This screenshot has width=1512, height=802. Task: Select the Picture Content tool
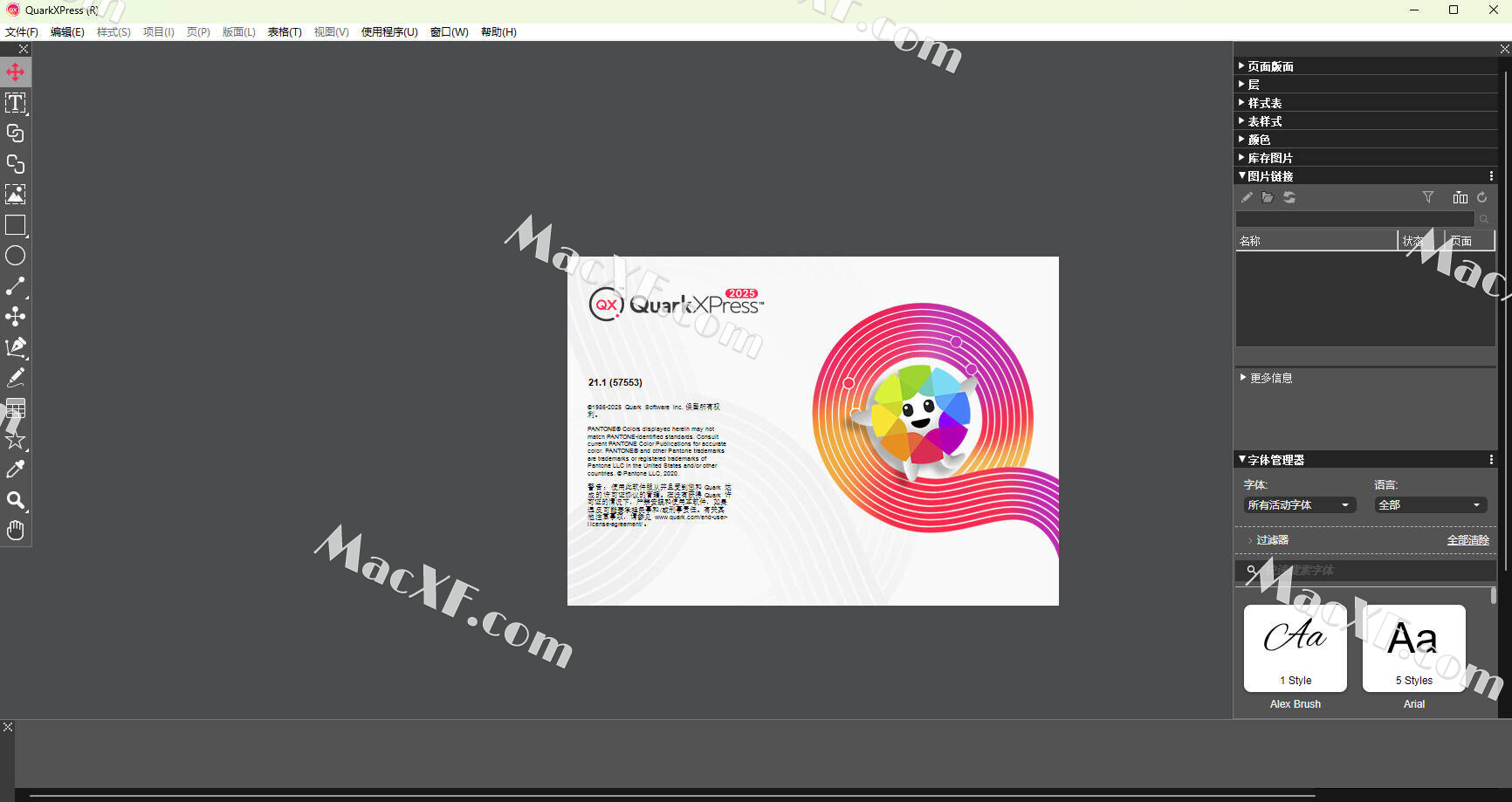point(16,195)
